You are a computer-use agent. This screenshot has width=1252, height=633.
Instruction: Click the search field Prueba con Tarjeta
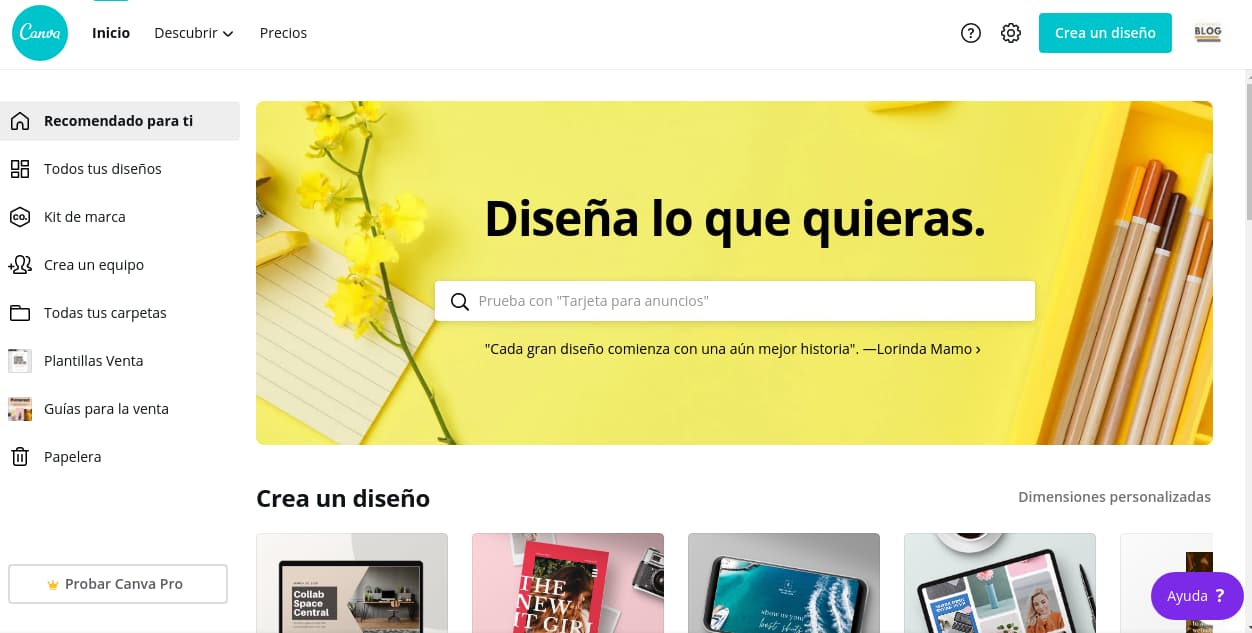[x=735, y=301]
